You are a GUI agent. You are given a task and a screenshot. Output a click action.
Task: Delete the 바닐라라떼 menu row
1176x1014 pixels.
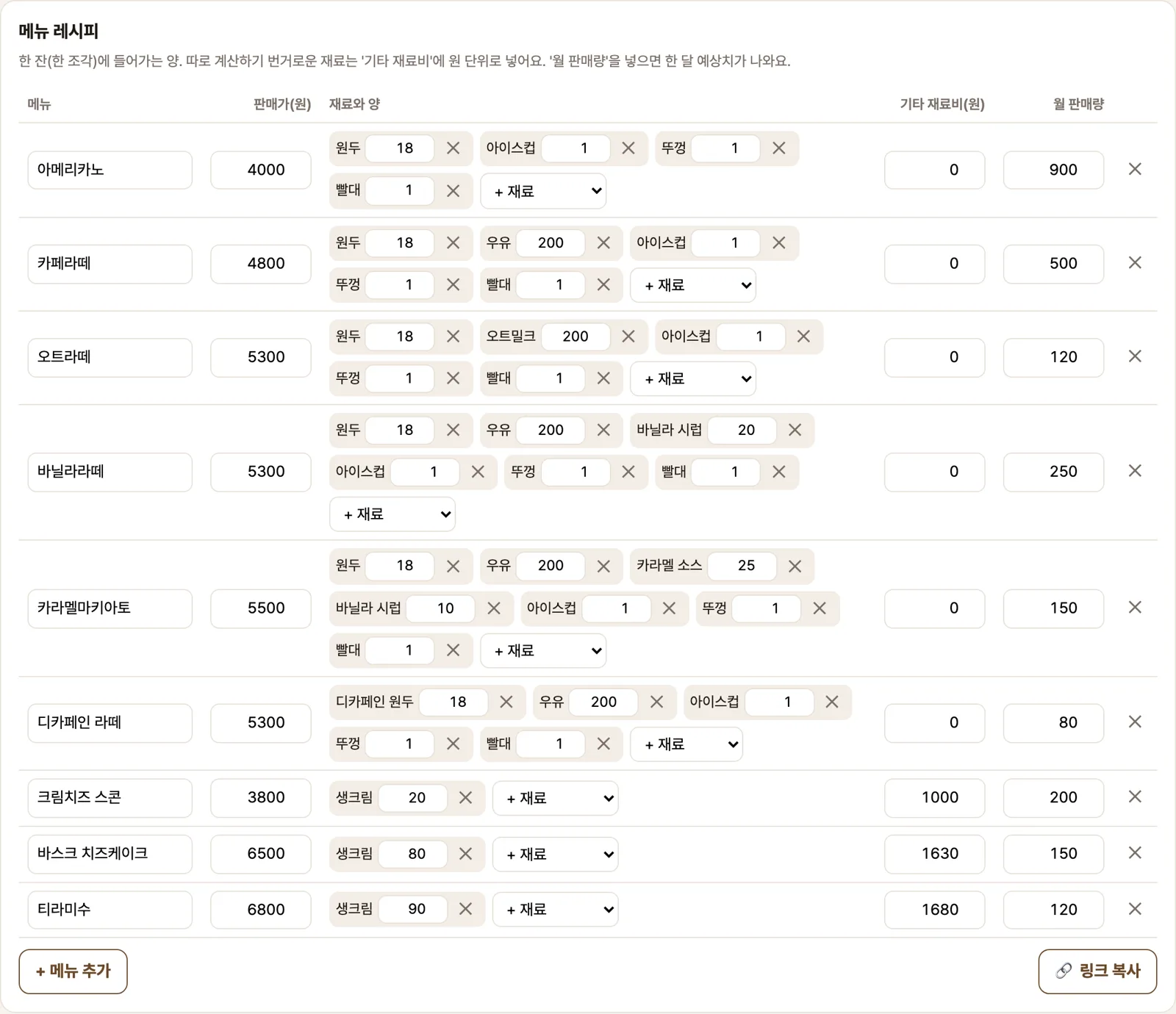pyautogui.click(x=1135, y=471)
